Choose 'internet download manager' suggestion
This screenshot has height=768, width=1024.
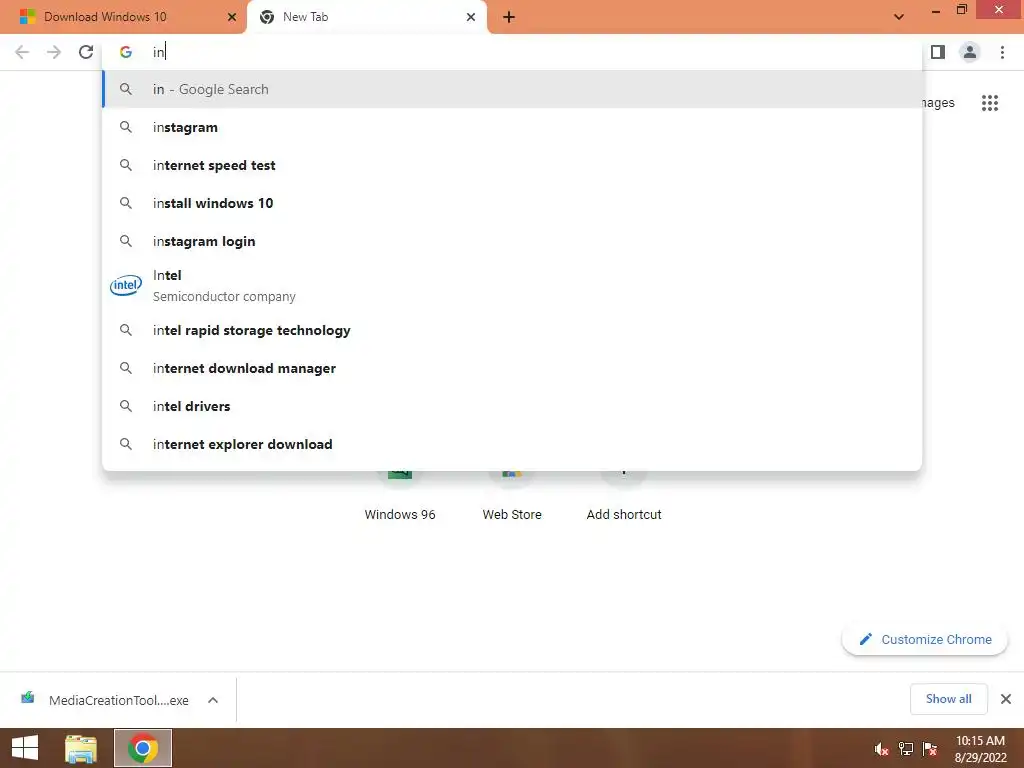512,368
